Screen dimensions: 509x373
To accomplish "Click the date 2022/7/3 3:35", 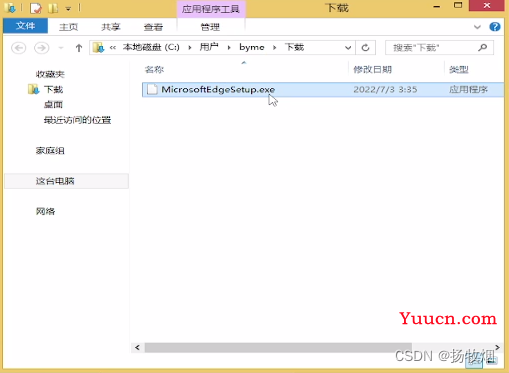I will 385,89.
